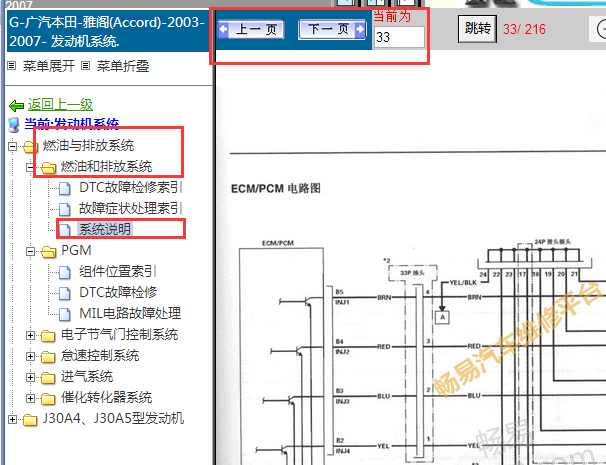Click 当前:发动机系统 link
Image resolution: width=606 pixels, height=465 pixels.
(x=71, y=124)
